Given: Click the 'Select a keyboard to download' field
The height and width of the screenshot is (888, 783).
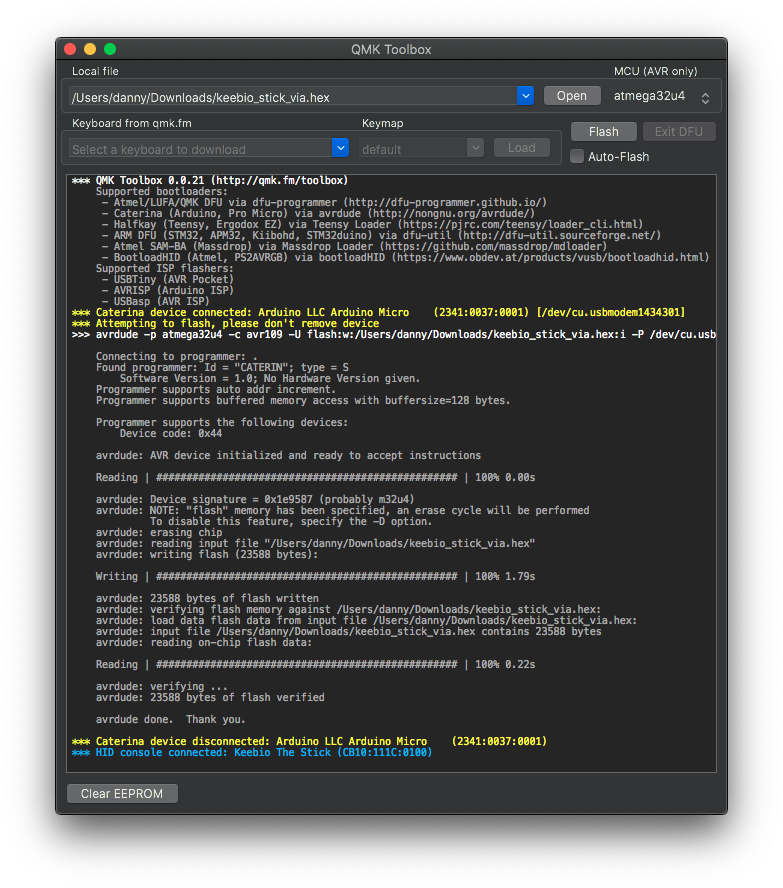Looking at the screenshot, I should click(x=200, y=149).
